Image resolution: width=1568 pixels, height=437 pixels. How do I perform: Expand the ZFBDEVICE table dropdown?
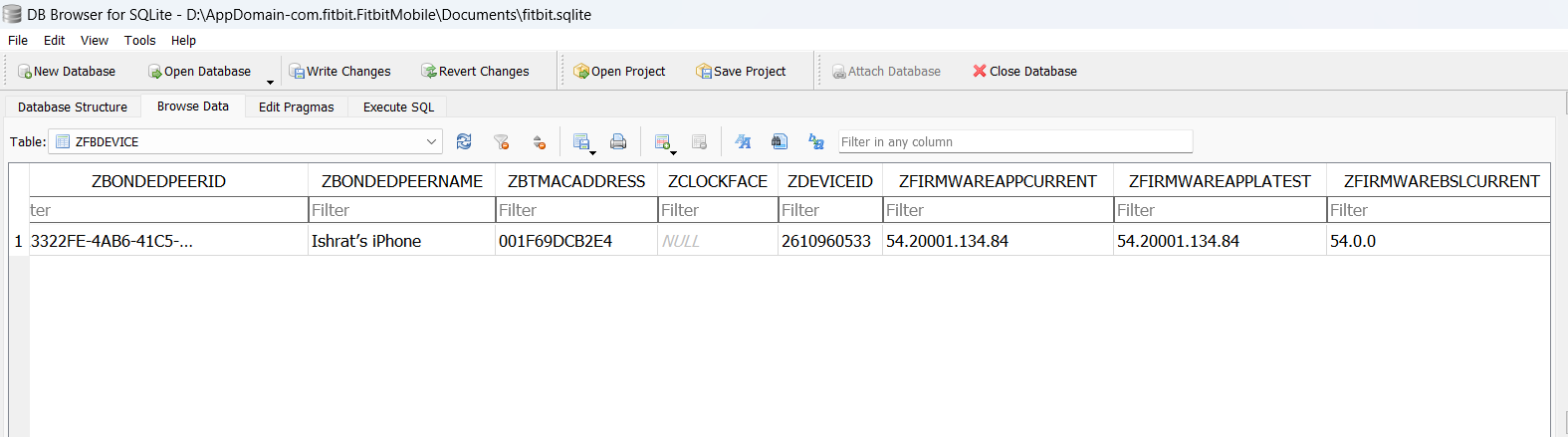coord(431,141)
